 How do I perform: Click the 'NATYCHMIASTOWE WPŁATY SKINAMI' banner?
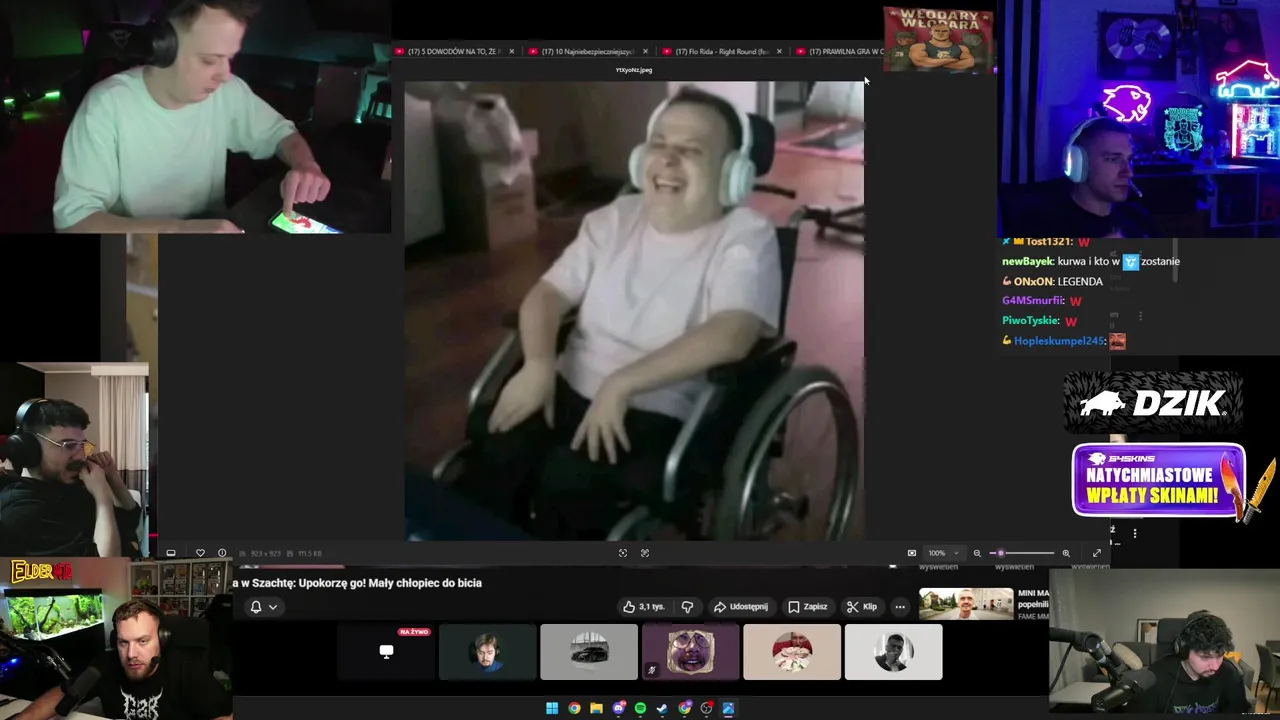tap(1159, 481)
